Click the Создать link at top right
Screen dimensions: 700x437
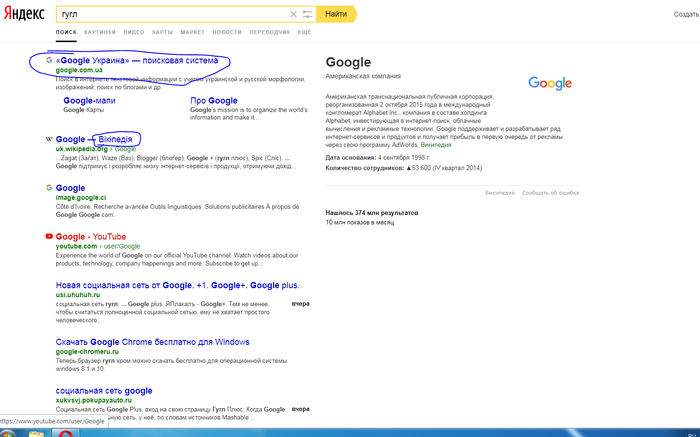[x=686, y=14]
